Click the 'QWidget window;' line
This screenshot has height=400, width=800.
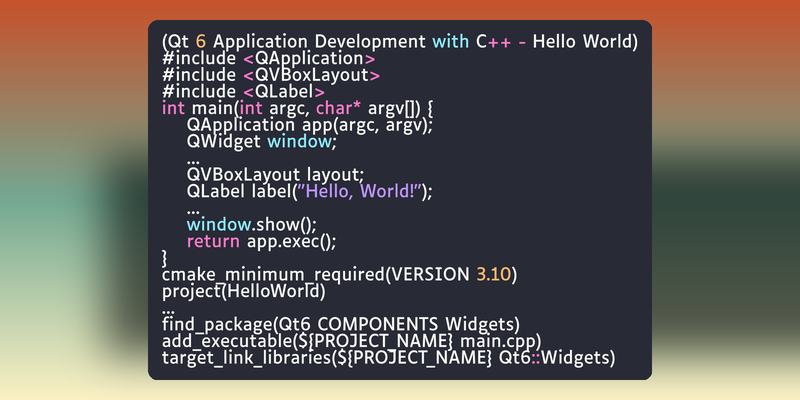(x=262, y=141)
